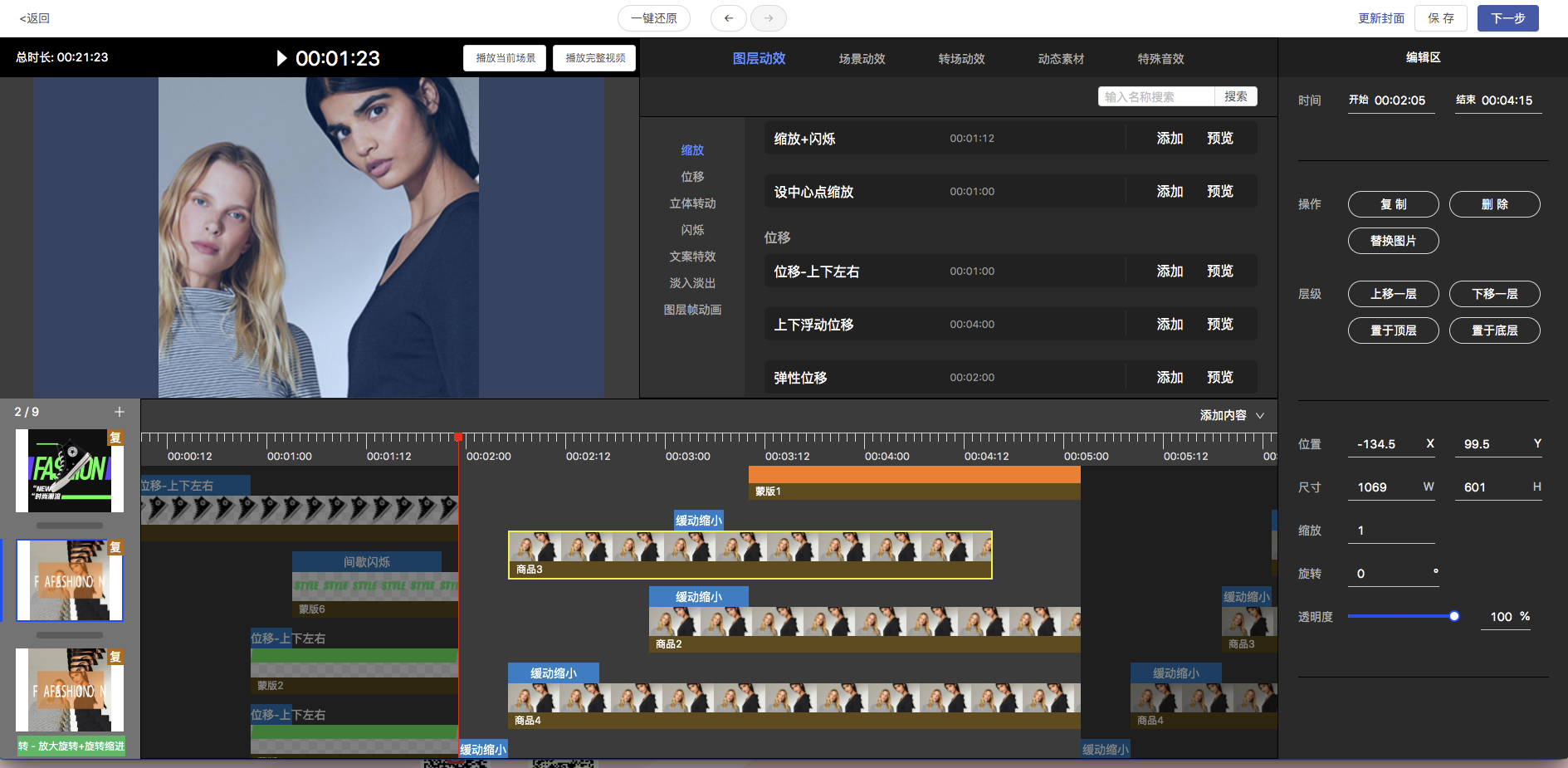Viewport: 1568px width, 768px height.
Task: Click the 置于顶层 button
Action: tap(1393, 330)
